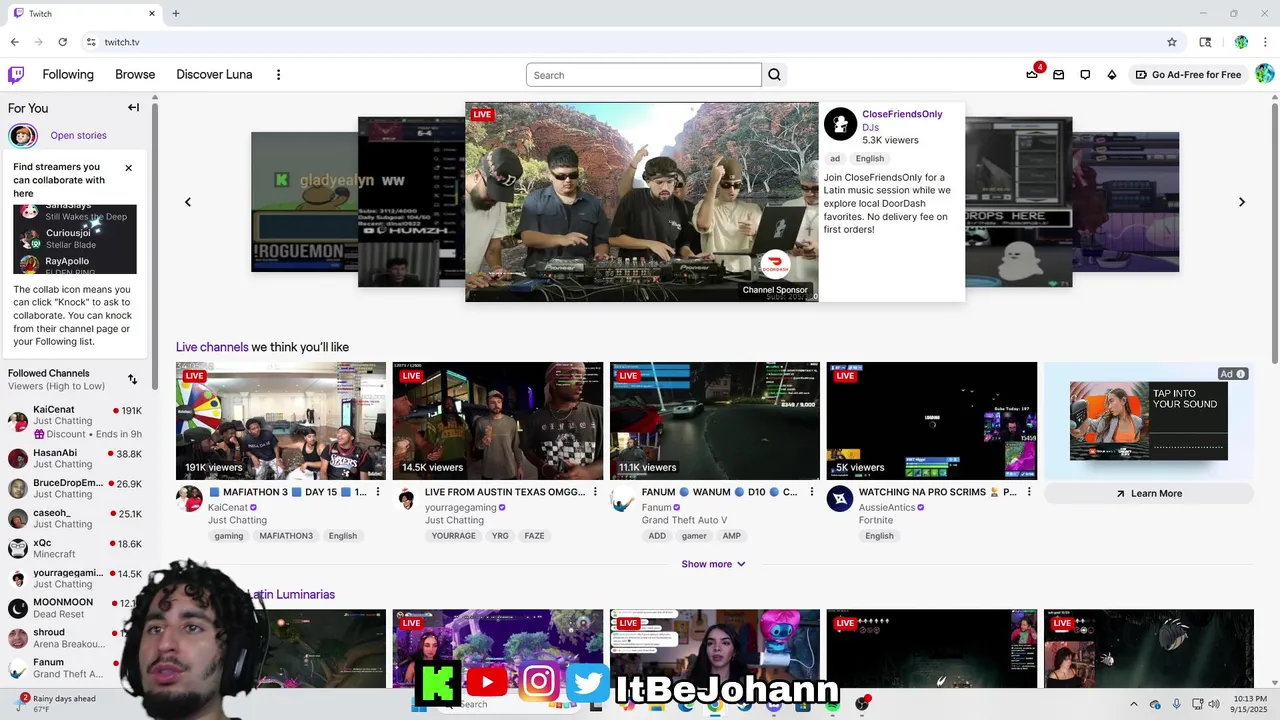Open the Following tab
Viewport: 1280px width, 720px height.
[68, 75]
